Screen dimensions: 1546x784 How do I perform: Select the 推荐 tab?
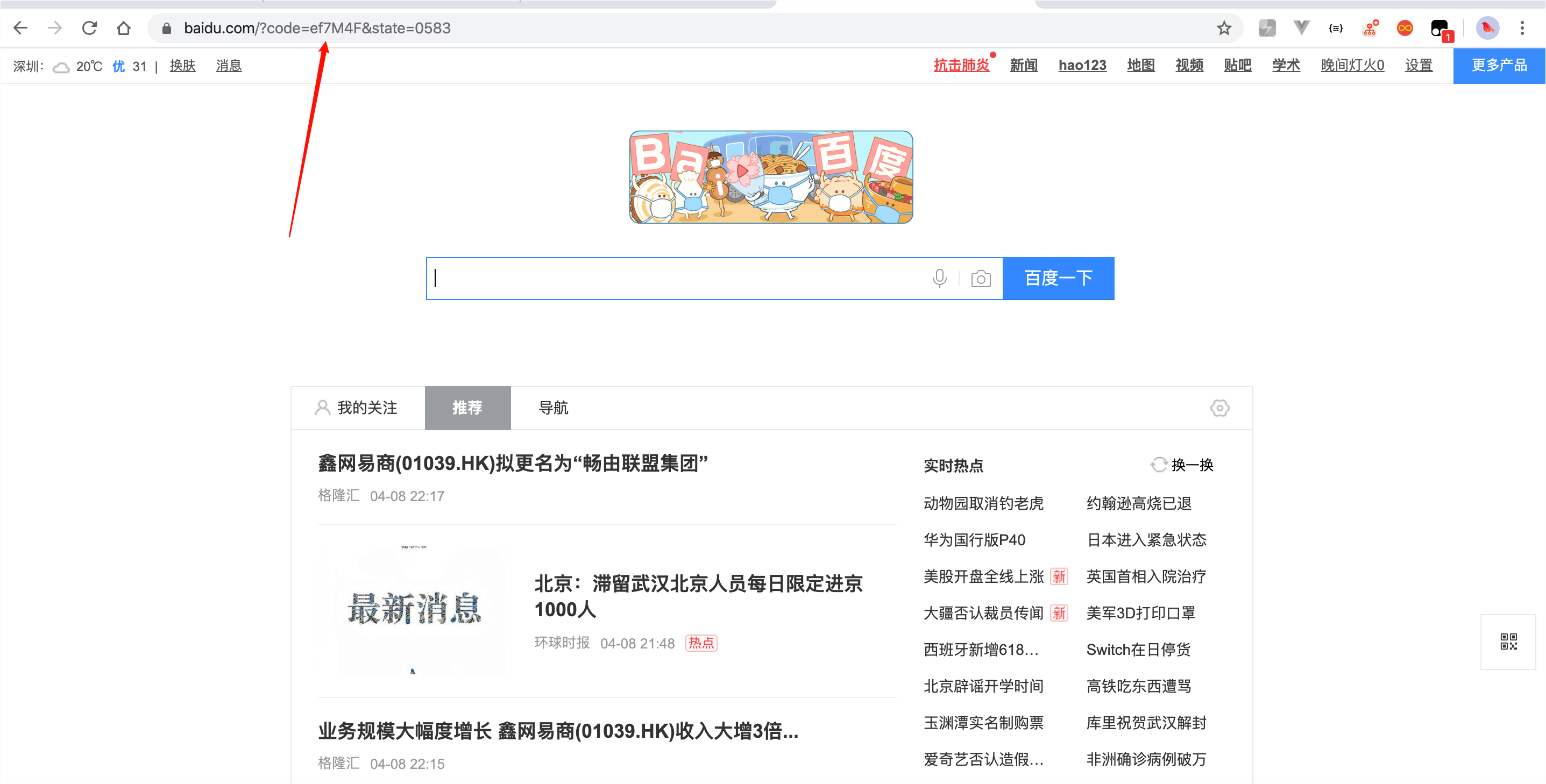click(x=467, y=408)
